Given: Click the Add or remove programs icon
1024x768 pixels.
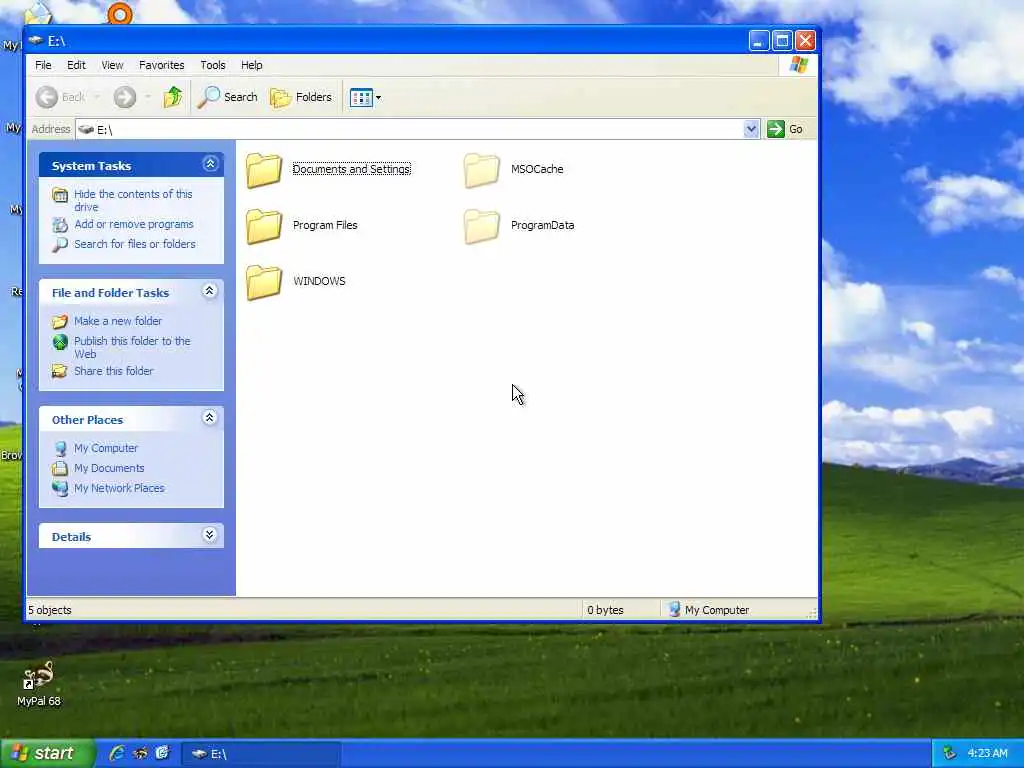Looking at the screenshot, I should tap(60, 225).
